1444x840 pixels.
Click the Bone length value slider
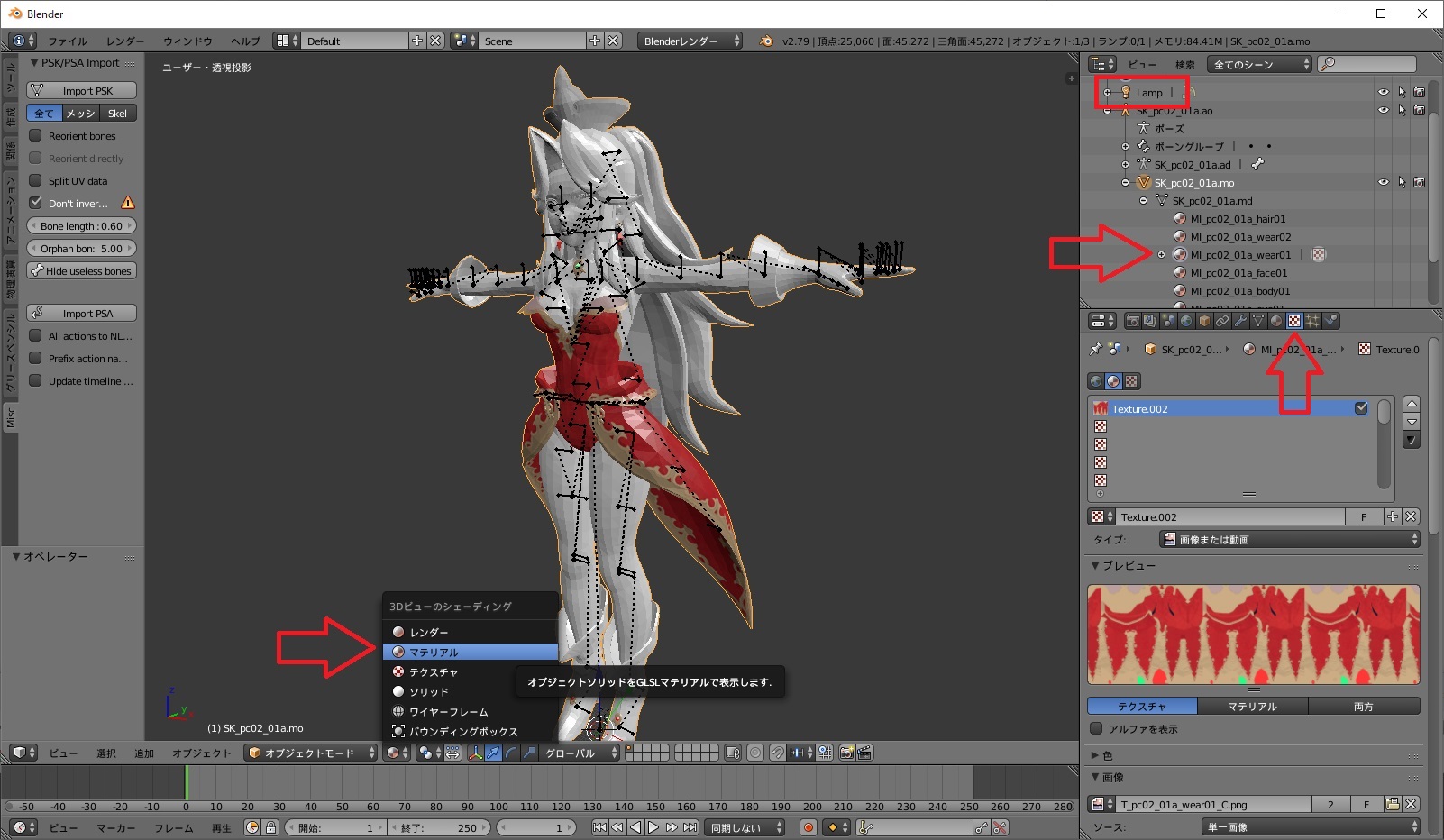coord(82,225)
